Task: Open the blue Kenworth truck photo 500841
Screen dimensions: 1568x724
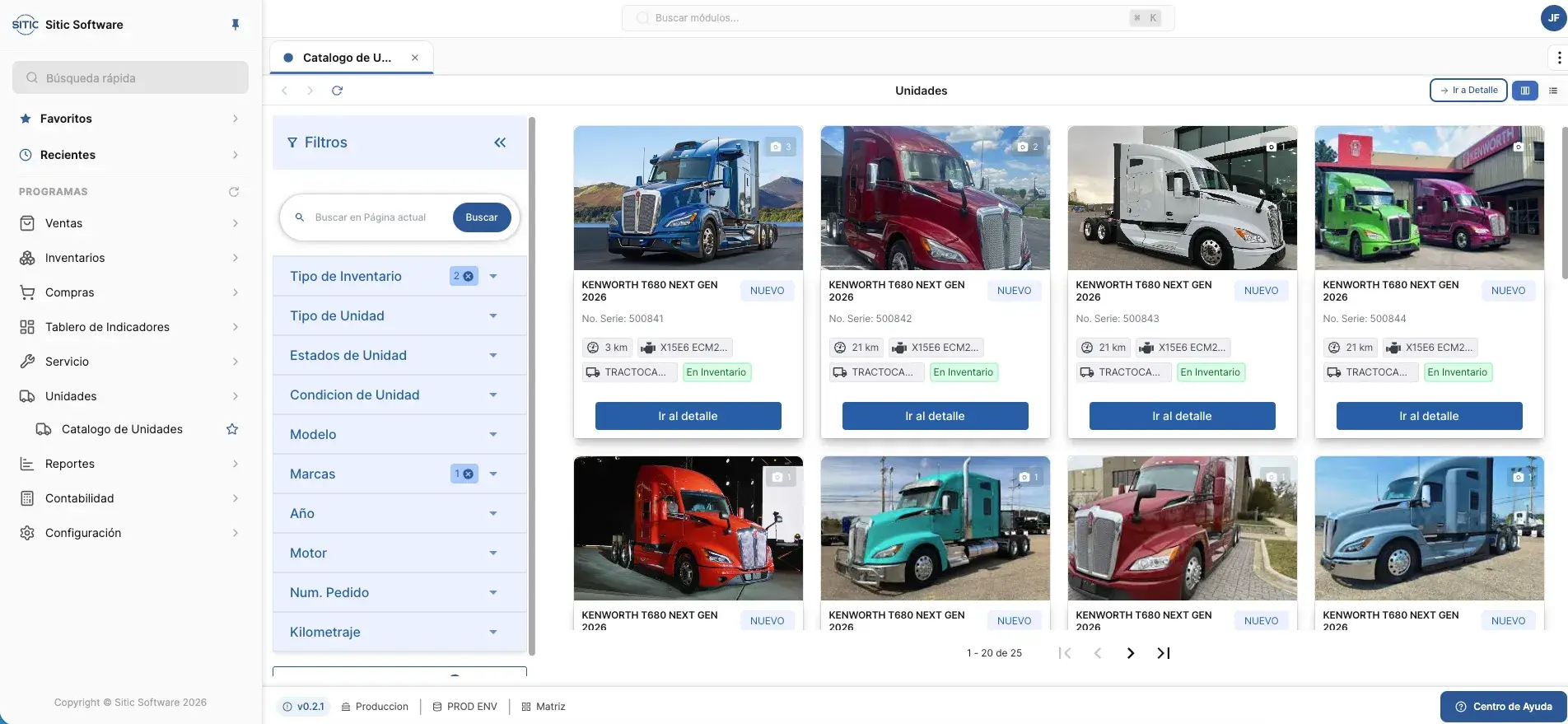Action: point(688,198)
